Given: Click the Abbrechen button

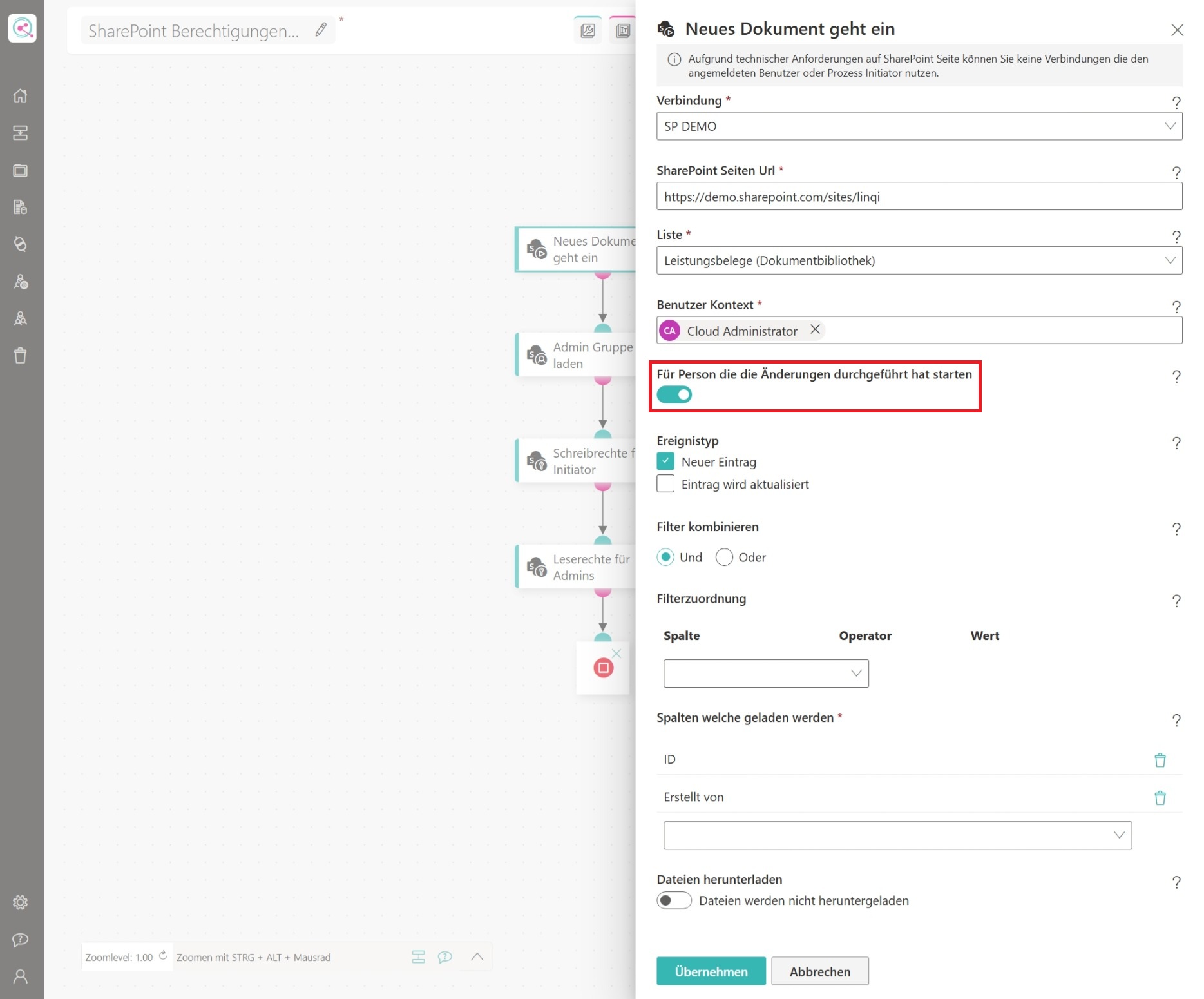Looking at the screenshot, I should tap(820, 971).
